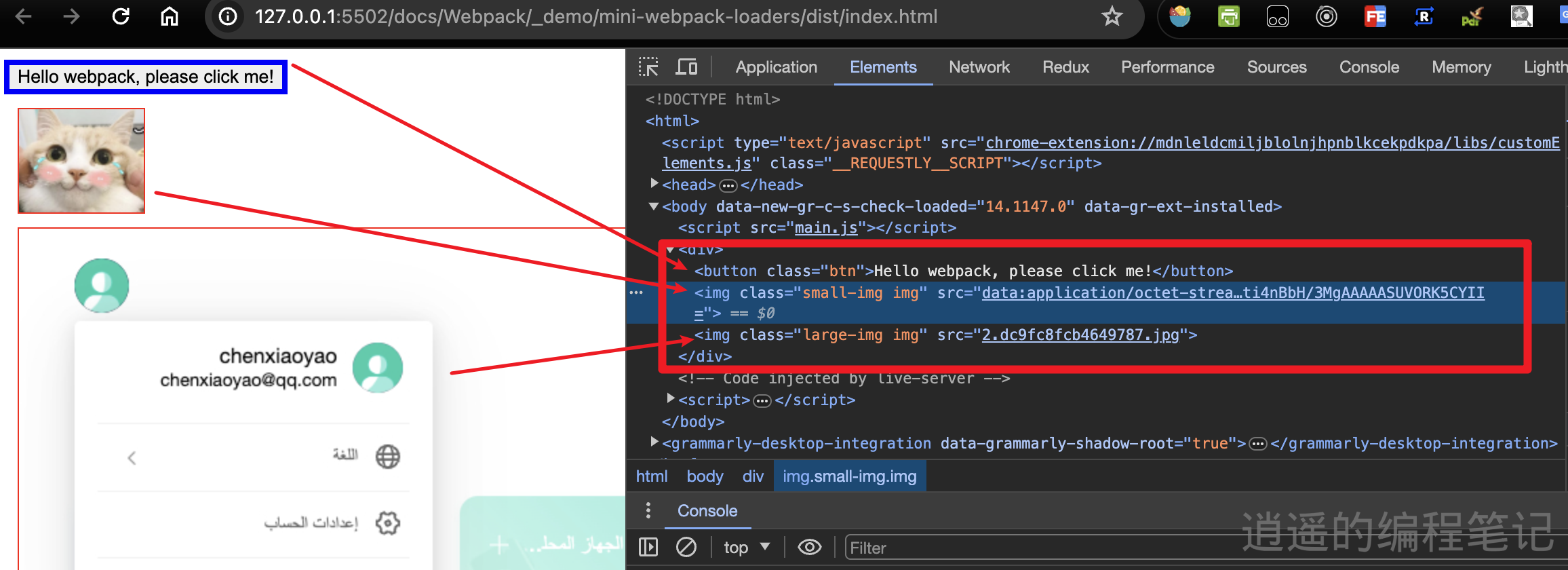1568x570 pixels.
Task: Select the html breadcrumb in the Elements path
Action: click(x=652, y=476)
